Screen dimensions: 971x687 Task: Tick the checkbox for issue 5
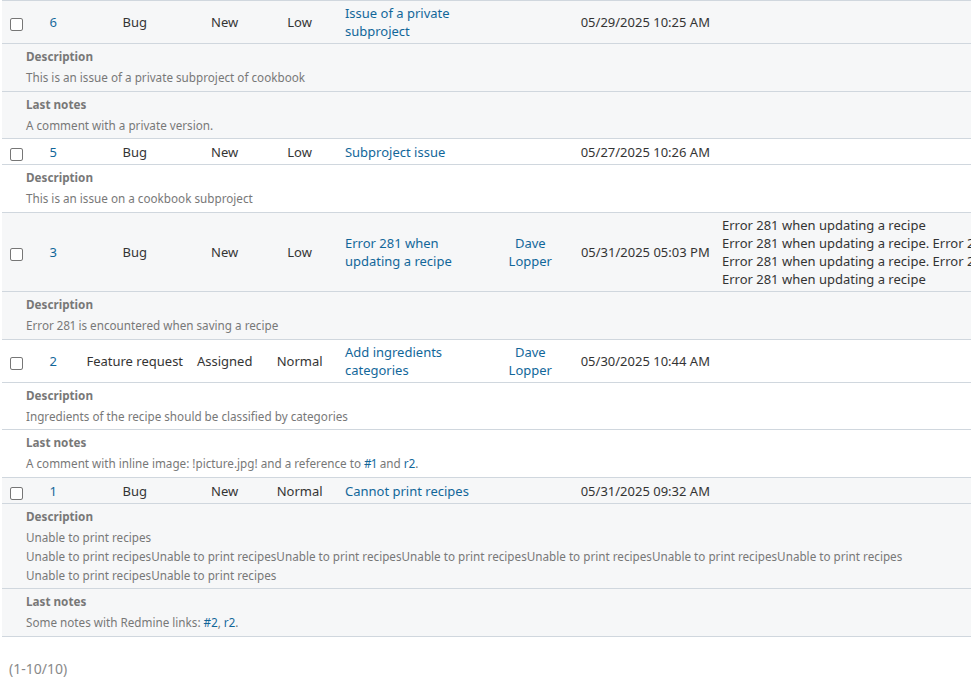click(x=16, y=154)
